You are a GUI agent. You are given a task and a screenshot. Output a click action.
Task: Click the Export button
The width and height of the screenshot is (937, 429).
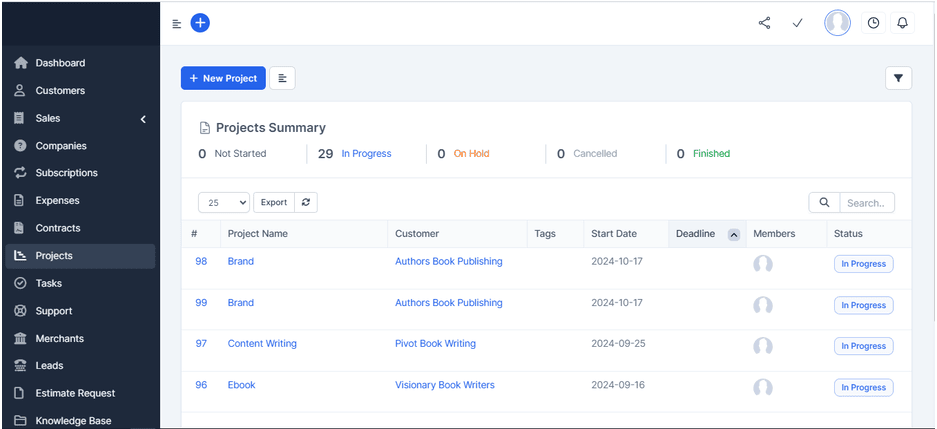(x=274, y=202)
